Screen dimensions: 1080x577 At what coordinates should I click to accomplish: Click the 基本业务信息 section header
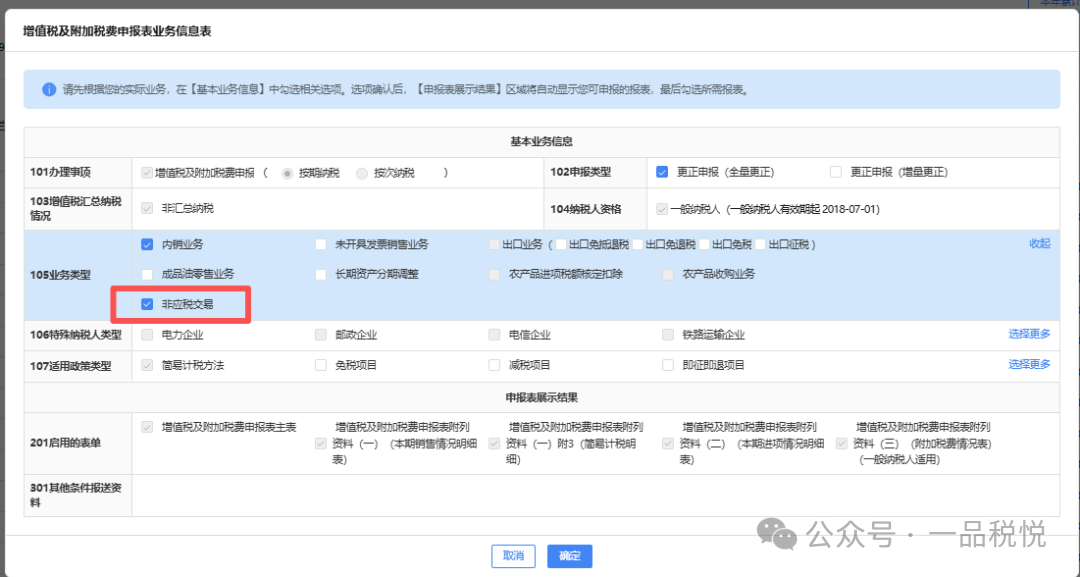coord(541,142)
